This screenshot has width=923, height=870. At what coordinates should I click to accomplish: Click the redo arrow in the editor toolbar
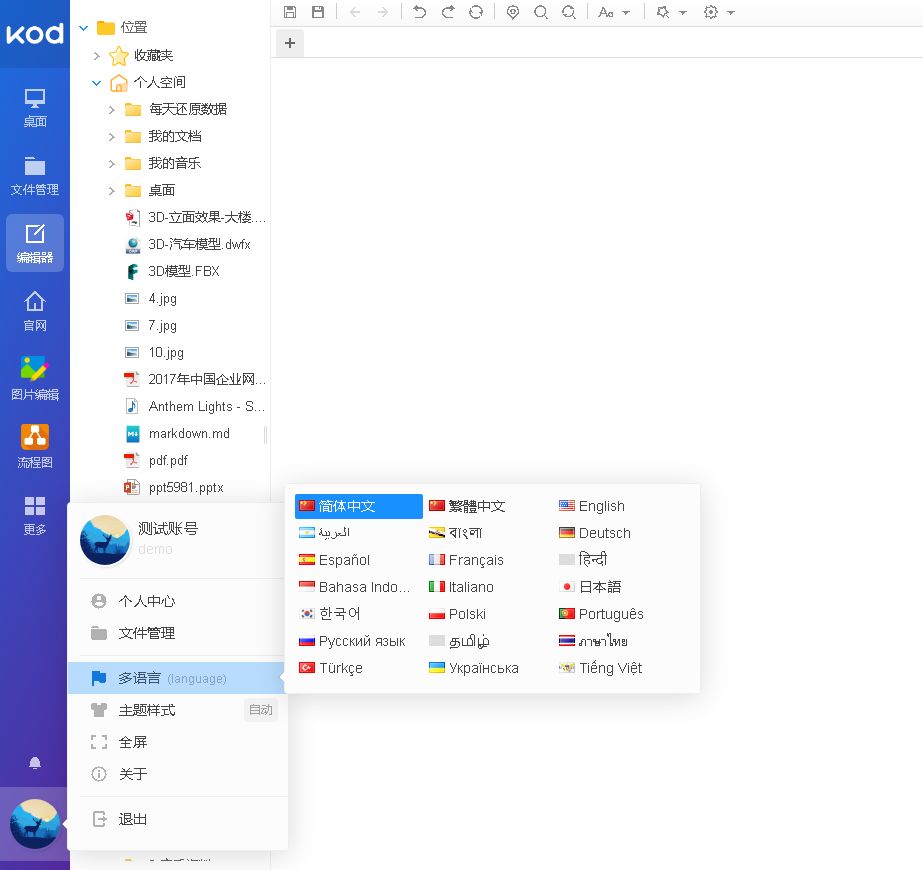(448, 12)
